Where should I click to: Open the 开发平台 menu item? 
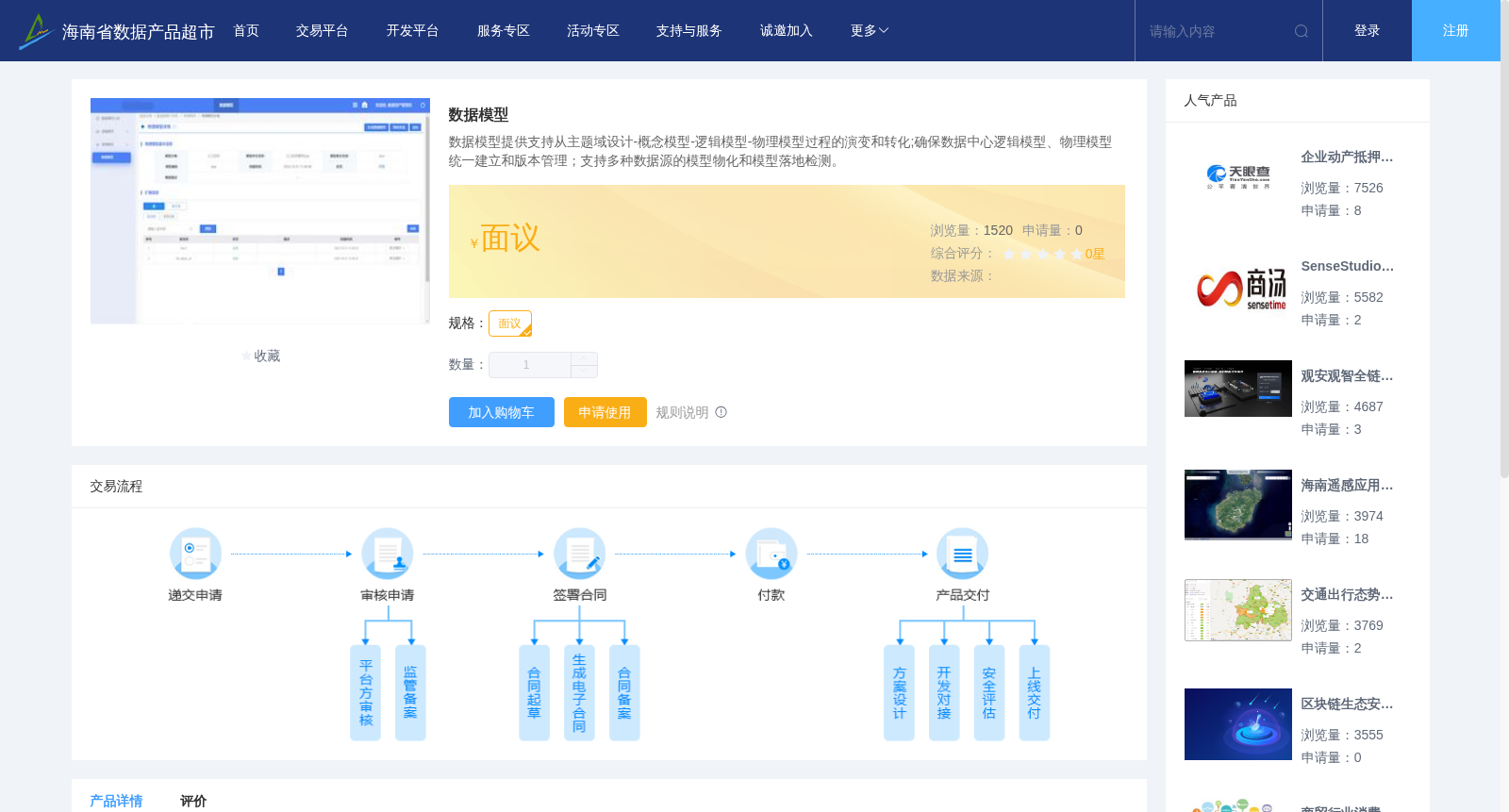pyautogui.click(x=413, y=31)
